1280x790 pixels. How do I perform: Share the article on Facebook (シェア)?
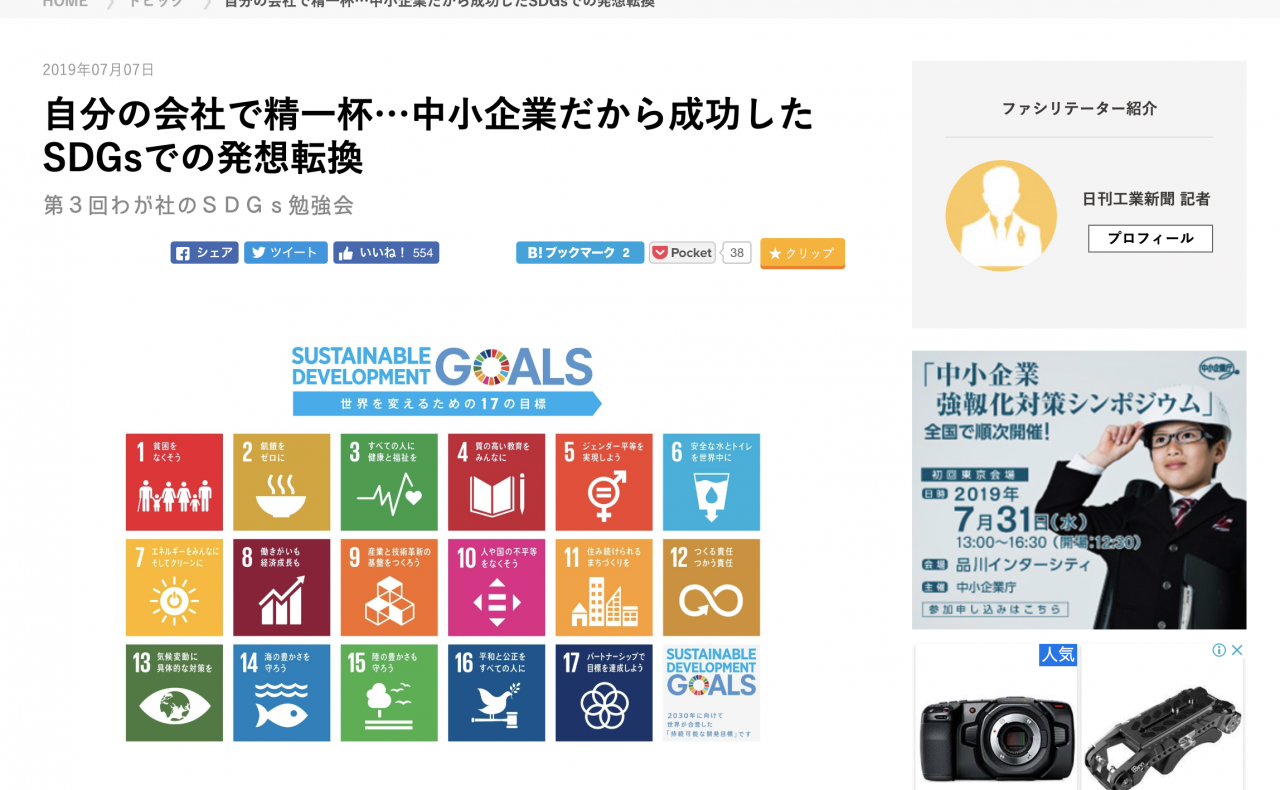[204, 253]
